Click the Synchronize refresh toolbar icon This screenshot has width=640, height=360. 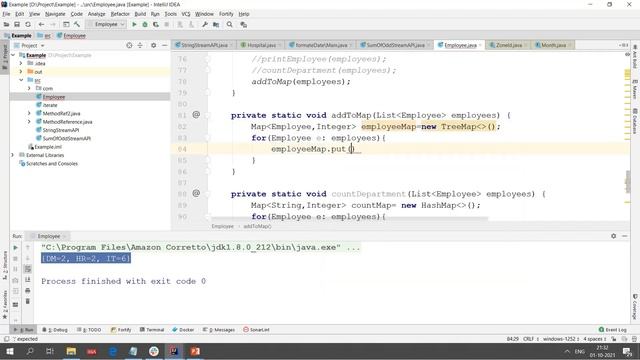pos(28,24)
